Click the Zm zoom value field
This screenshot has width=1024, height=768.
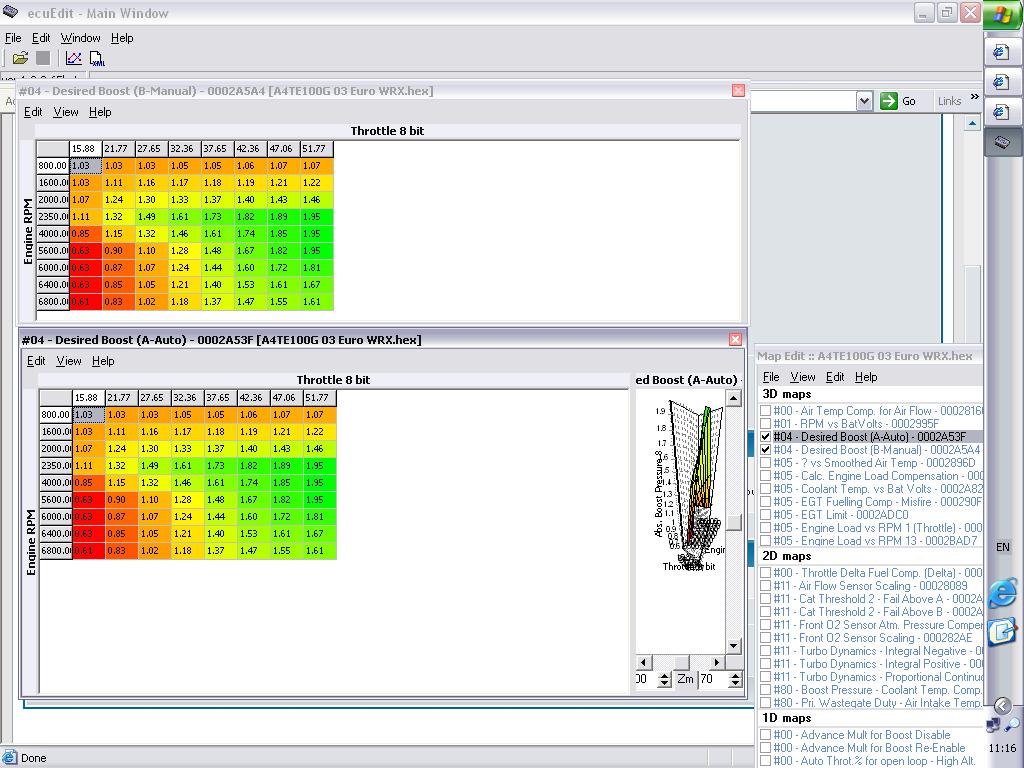click(713, 679)
